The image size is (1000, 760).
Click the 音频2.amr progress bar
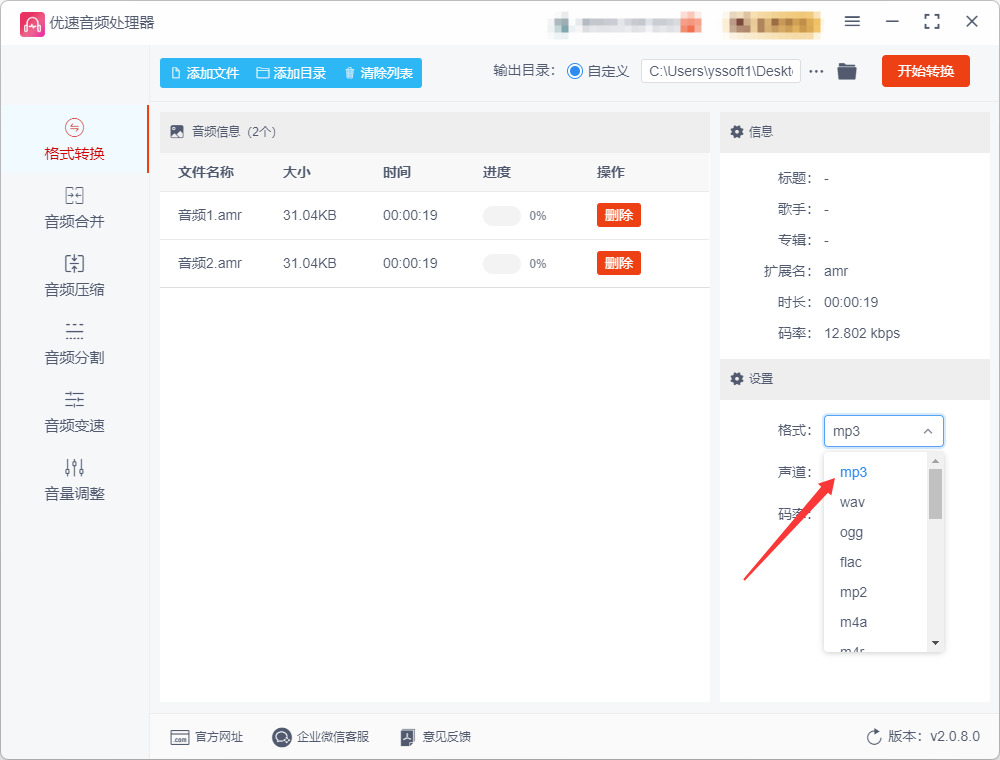[x=502, y=263]
